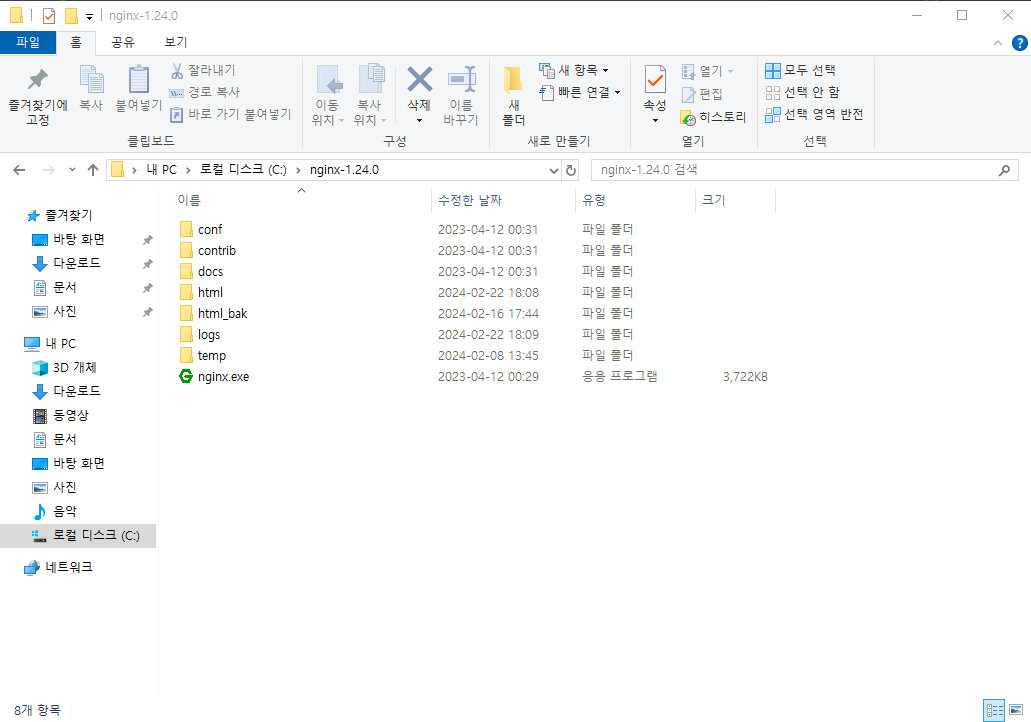This screenshot has width=1031, height=722.
Task: Select the html_bak folder
Action: [222, 314]
